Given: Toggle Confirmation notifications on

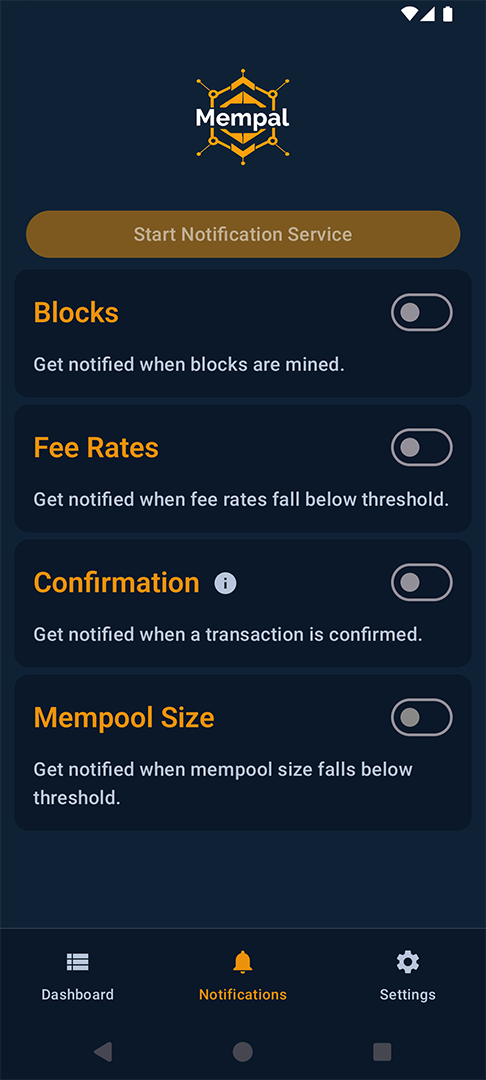Looking at the screenshot, I should (422, 583).
